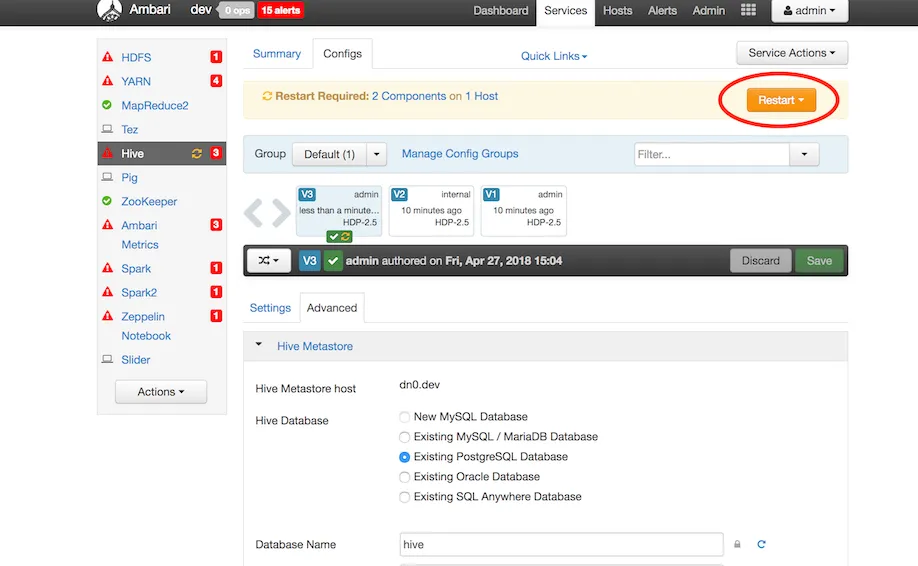Open Manage Config Groups link
Screen dimensions: 918x566
[x=460, y=153]
